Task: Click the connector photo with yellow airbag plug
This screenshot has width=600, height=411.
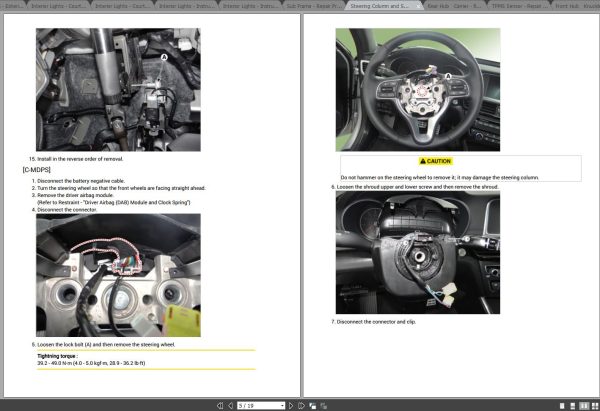Action: (118, 275)
